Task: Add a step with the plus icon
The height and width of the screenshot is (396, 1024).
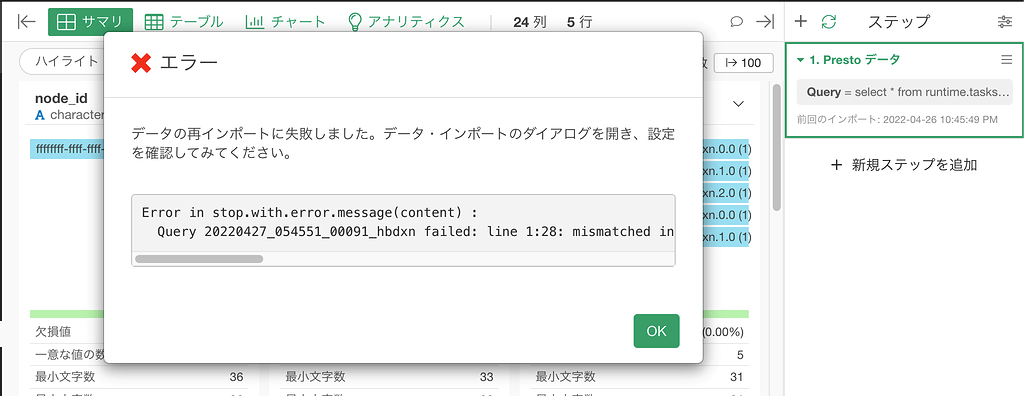Action: coord(801,22)
